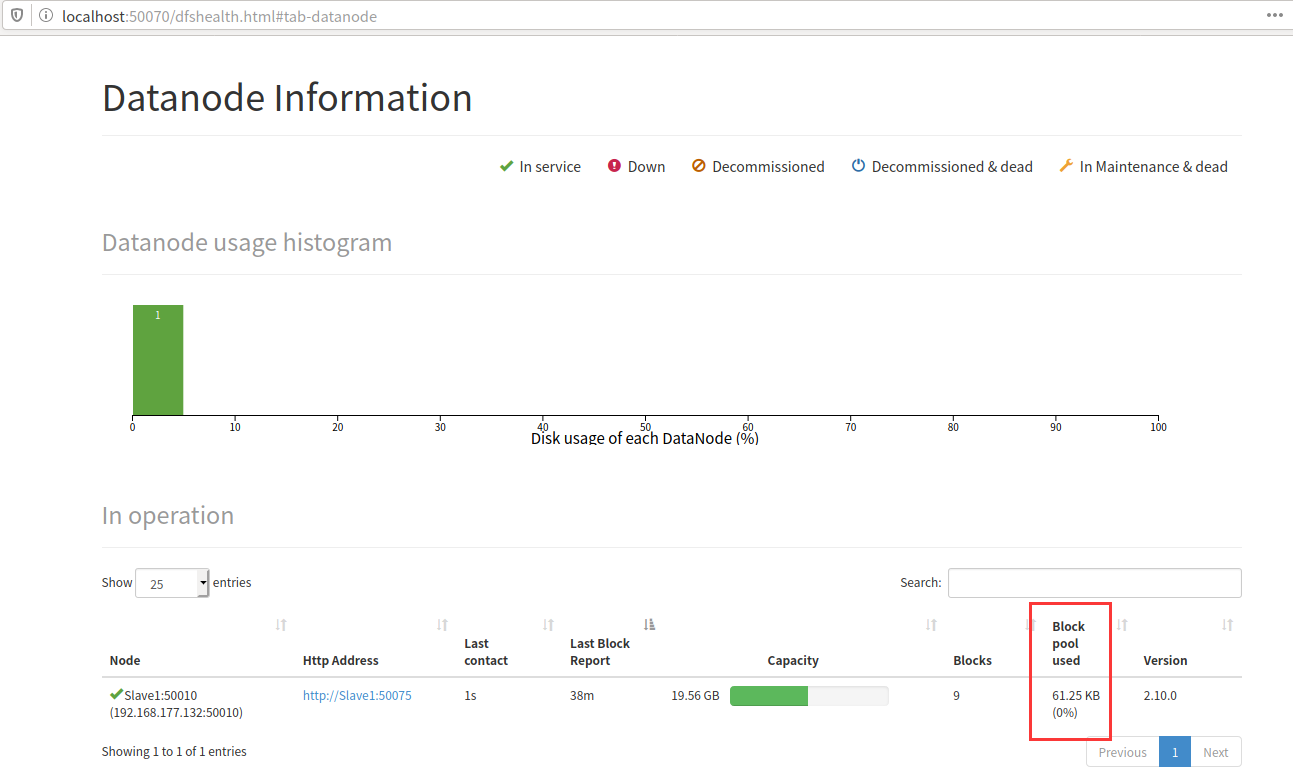
Task: Open the Show entries count dropdown
Action: tap(173, 583)
